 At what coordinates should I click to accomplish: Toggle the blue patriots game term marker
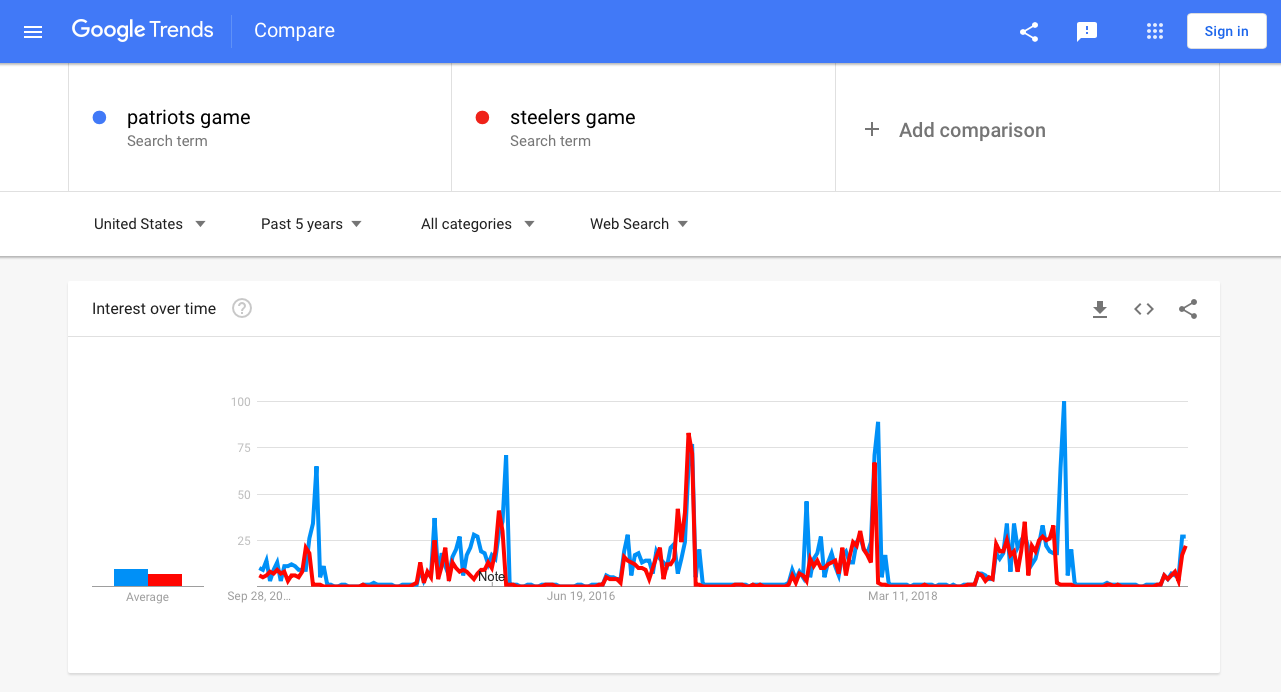[x=99, y=117]
